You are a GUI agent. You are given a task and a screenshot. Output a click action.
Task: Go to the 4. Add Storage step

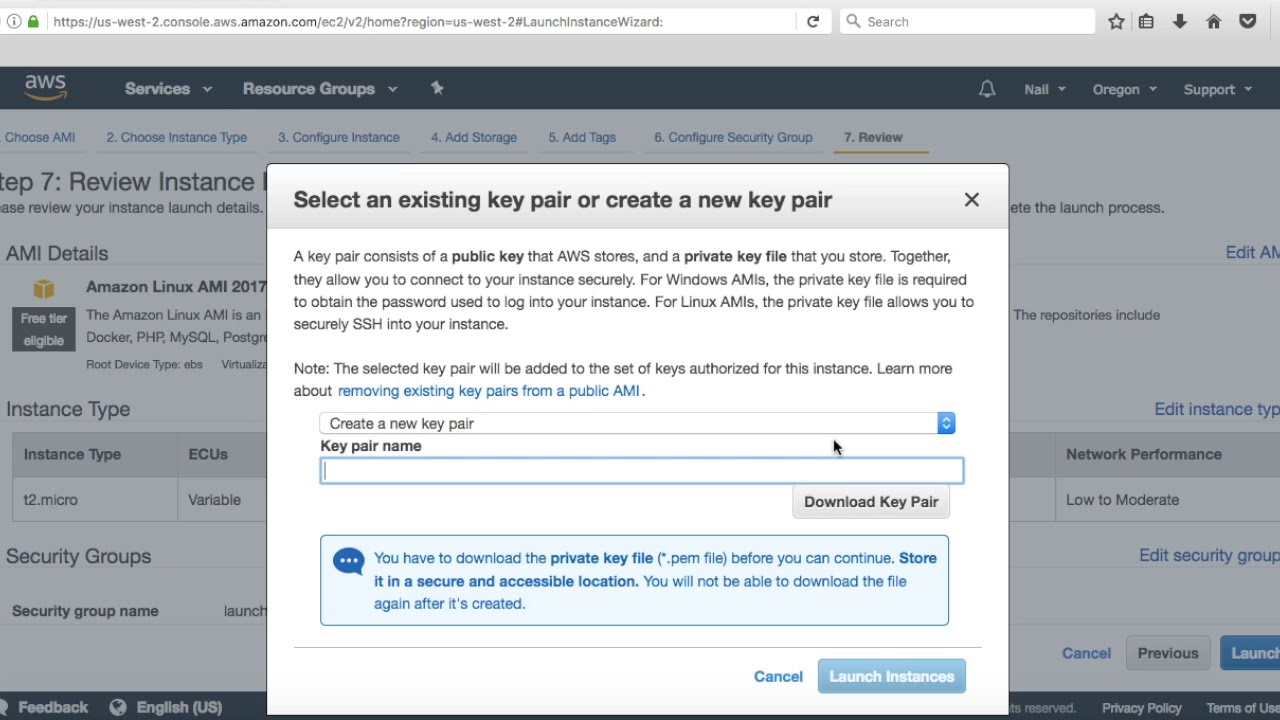474,137
